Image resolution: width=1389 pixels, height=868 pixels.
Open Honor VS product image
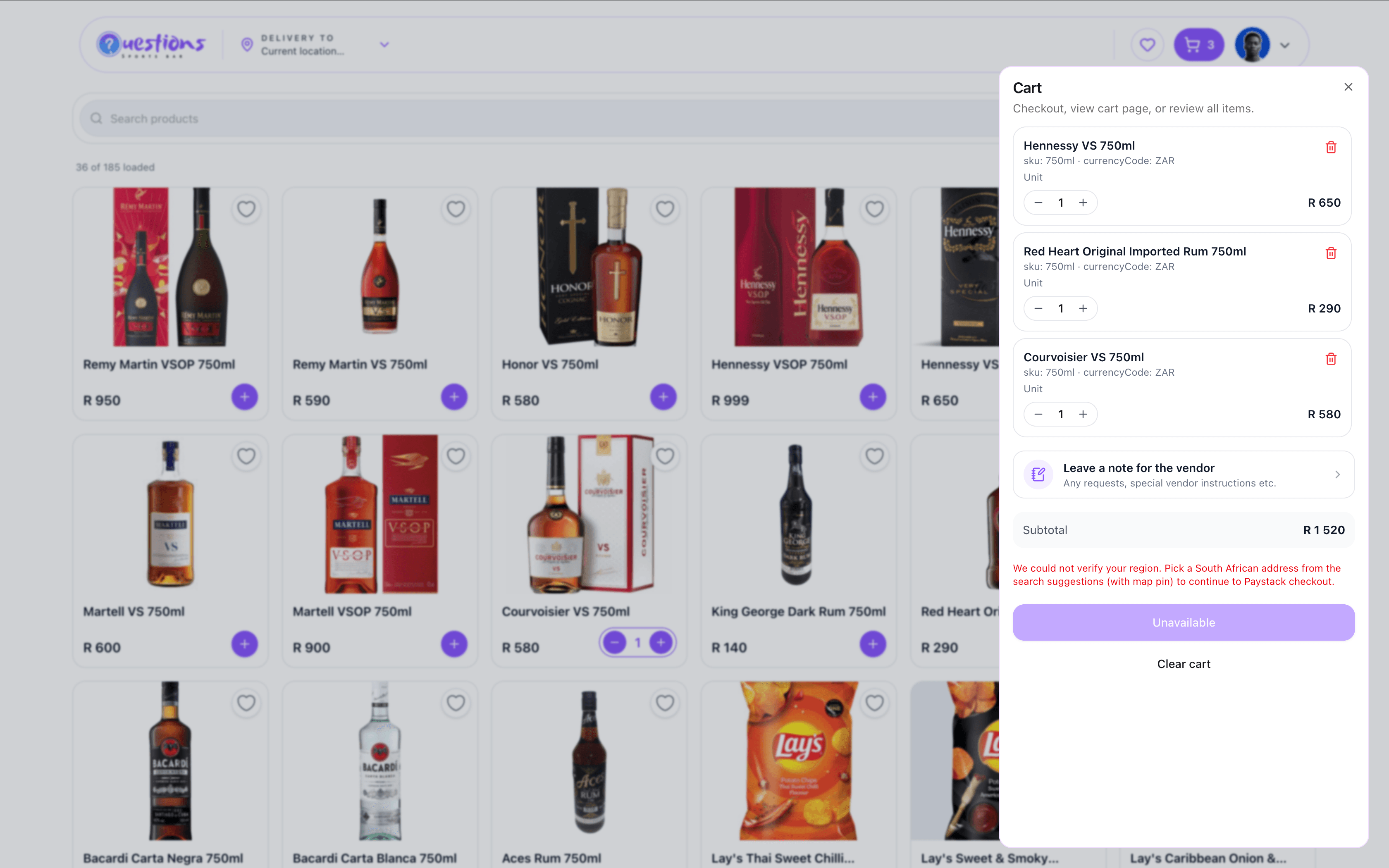pos(589,267)
